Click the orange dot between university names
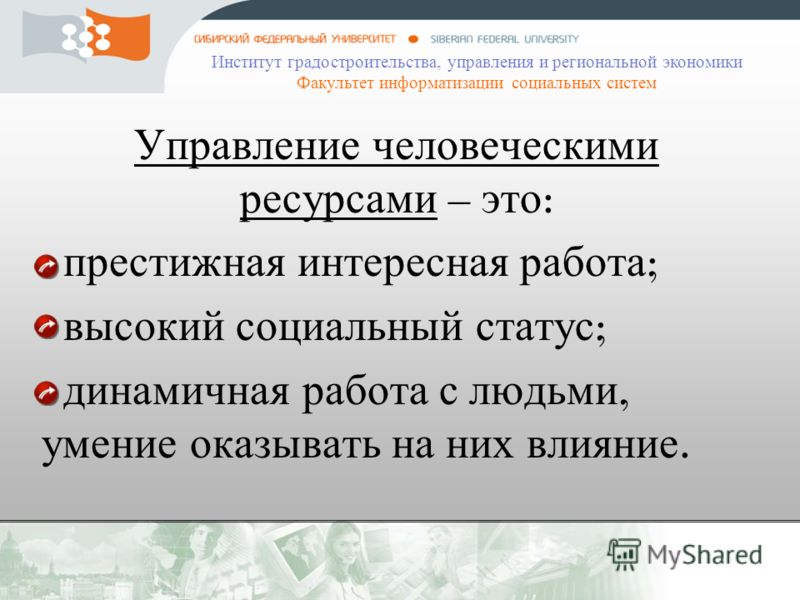800x600 pixels. click(413, 39)
